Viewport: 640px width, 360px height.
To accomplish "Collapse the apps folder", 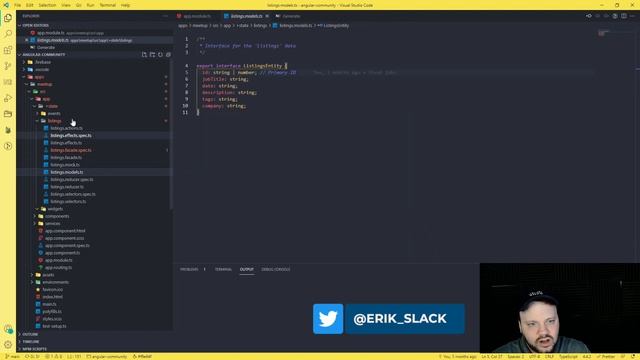I will [x=39, y=77].
